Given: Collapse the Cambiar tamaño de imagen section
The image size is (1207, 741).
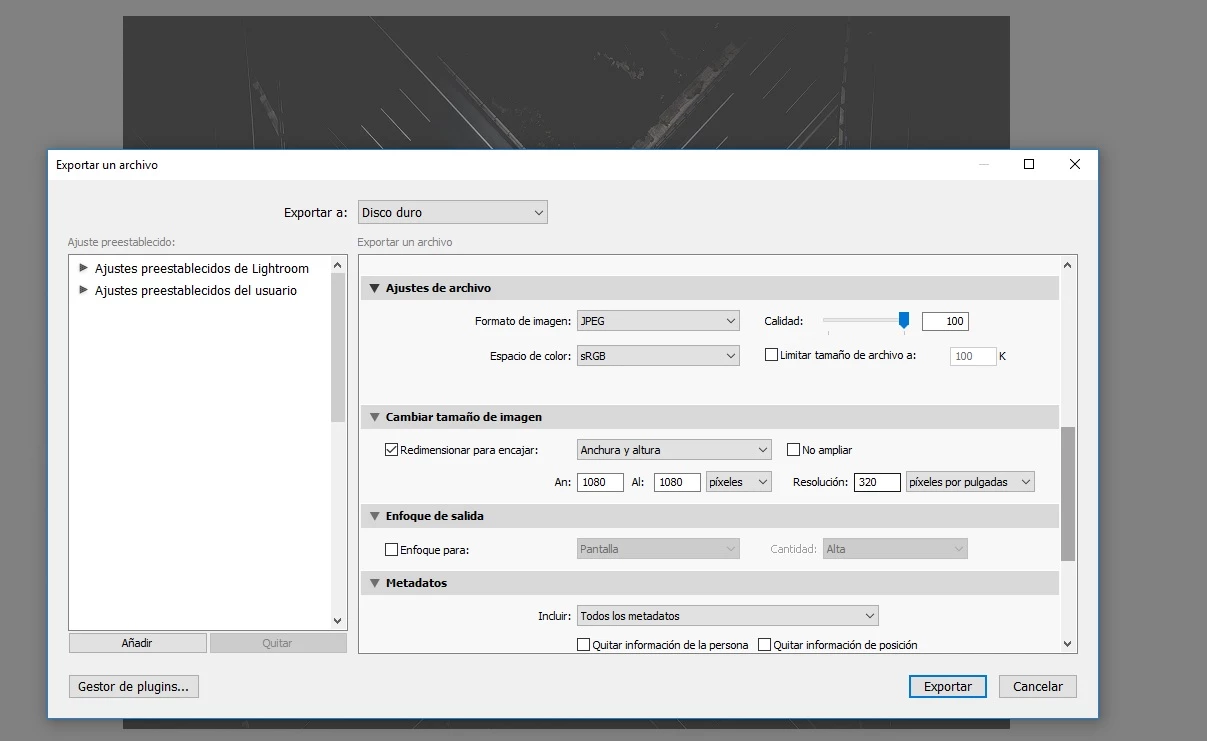Looking at the screenshot, I should click(x=375, y=417).
